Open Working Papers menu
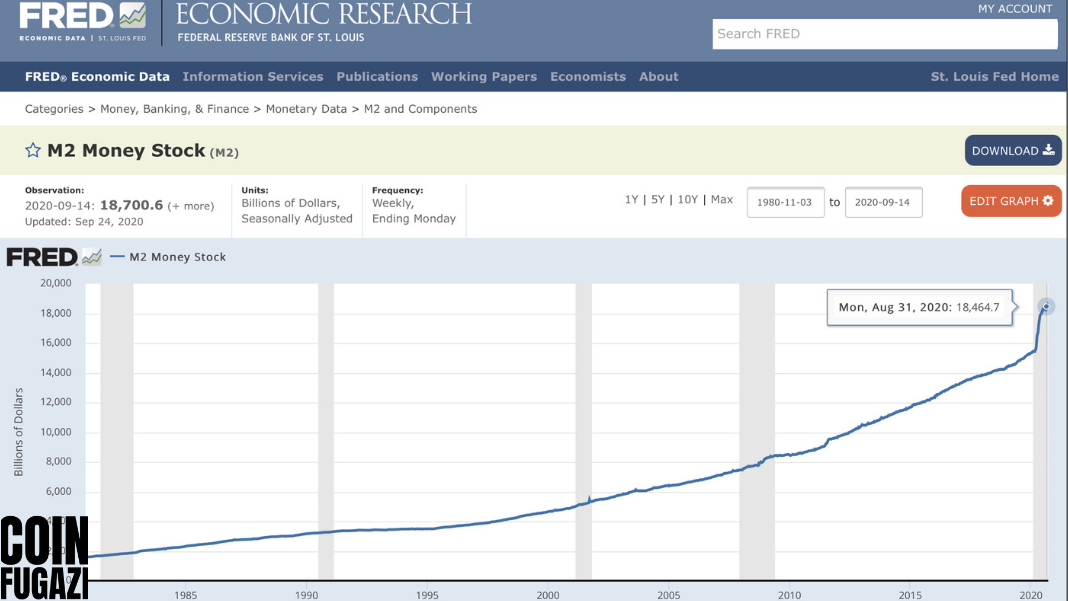Screen dimensions: 1068x601 pyautogui.click(x=484, y=77)
